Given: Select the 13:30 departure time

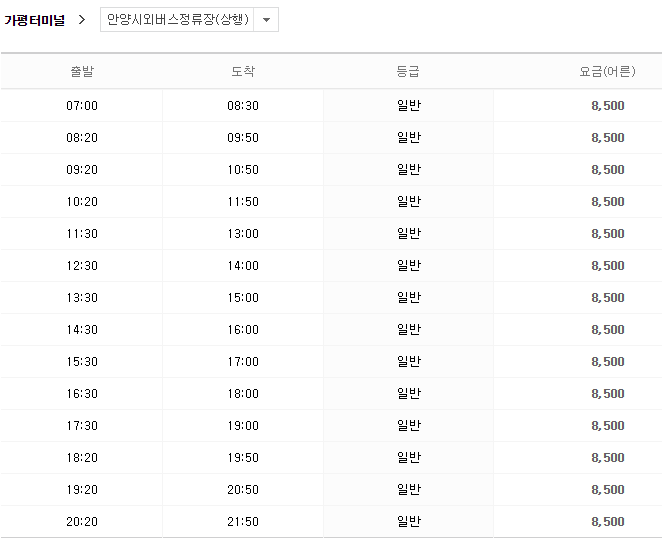Looking at the screenshot, I should [82, 298].
